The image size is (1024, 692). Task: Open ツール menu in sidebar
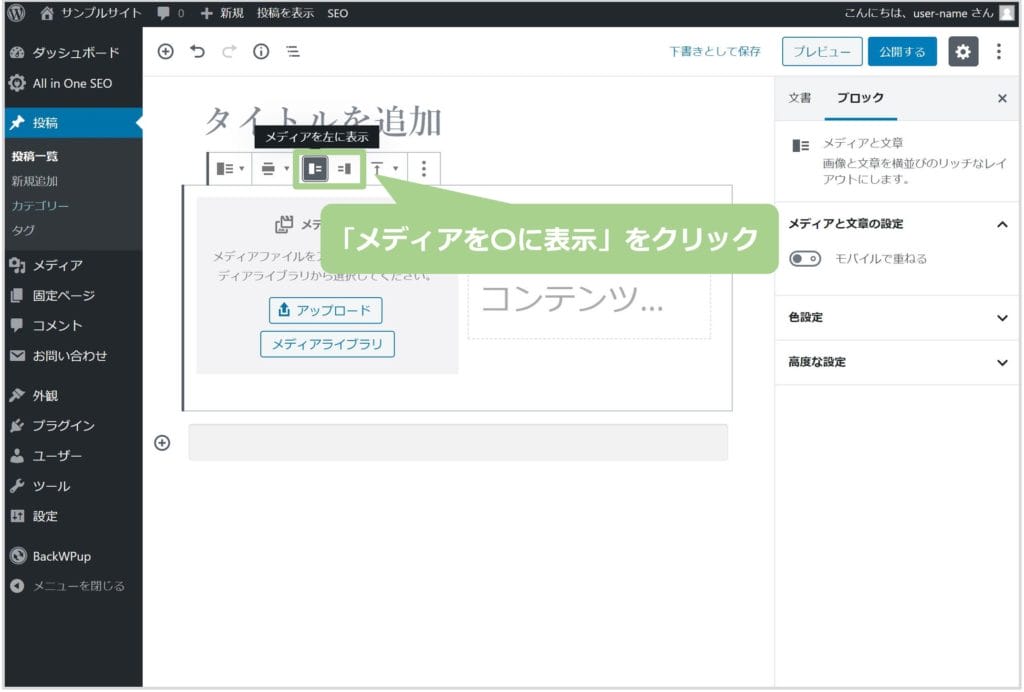click(x=73, y=487)
